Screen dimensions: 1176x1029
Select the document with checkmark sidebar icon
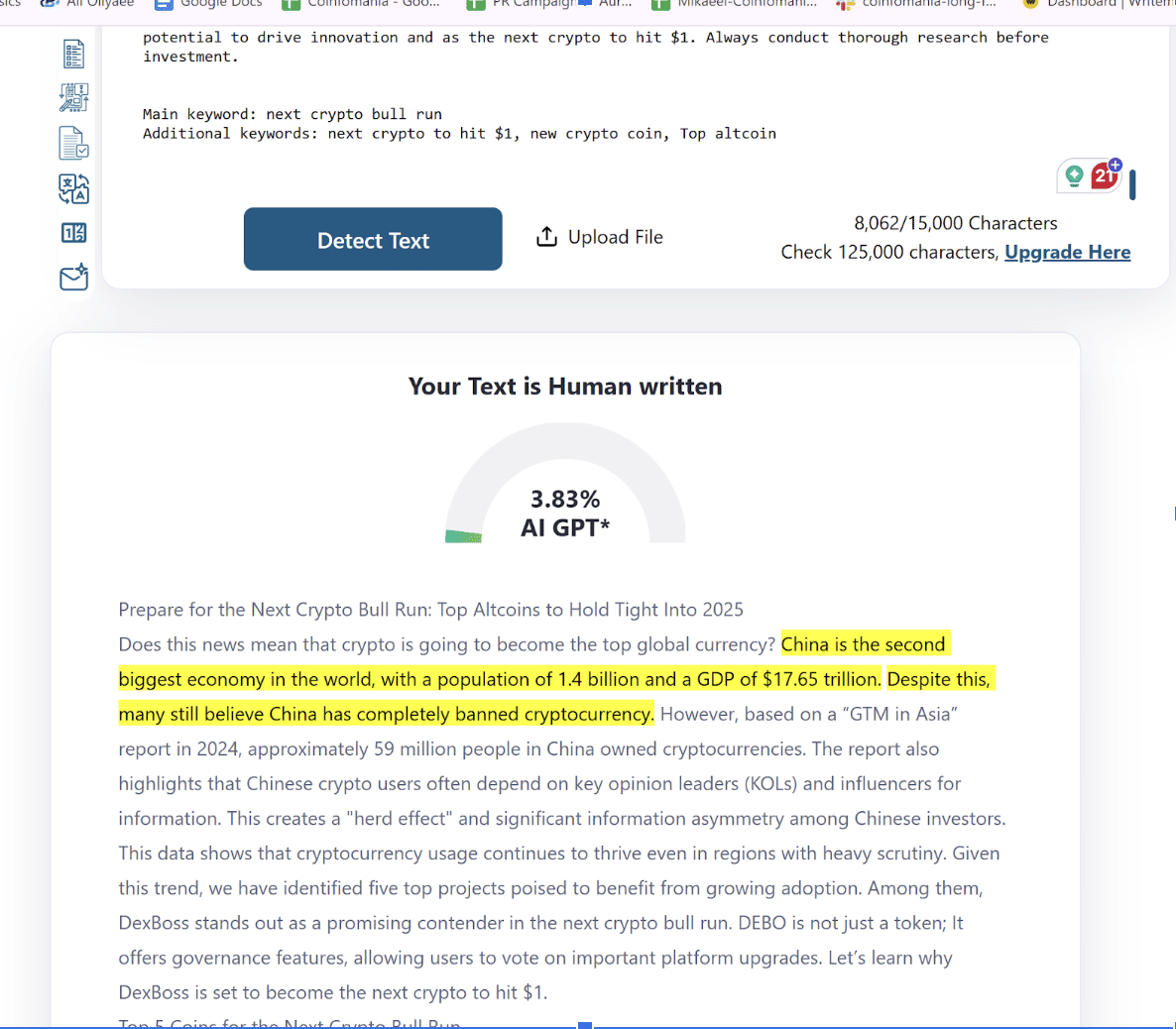73,143
